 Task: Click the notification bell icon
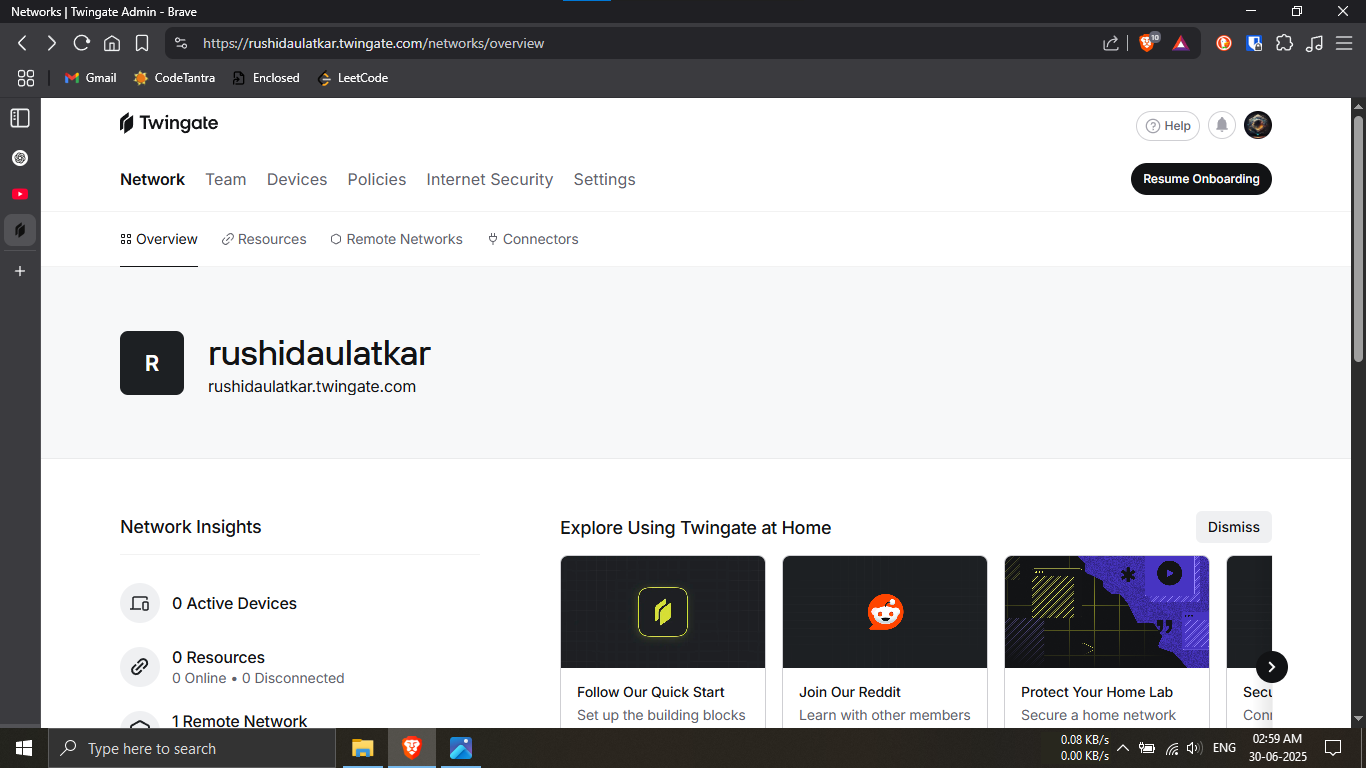click(1221, 125)
